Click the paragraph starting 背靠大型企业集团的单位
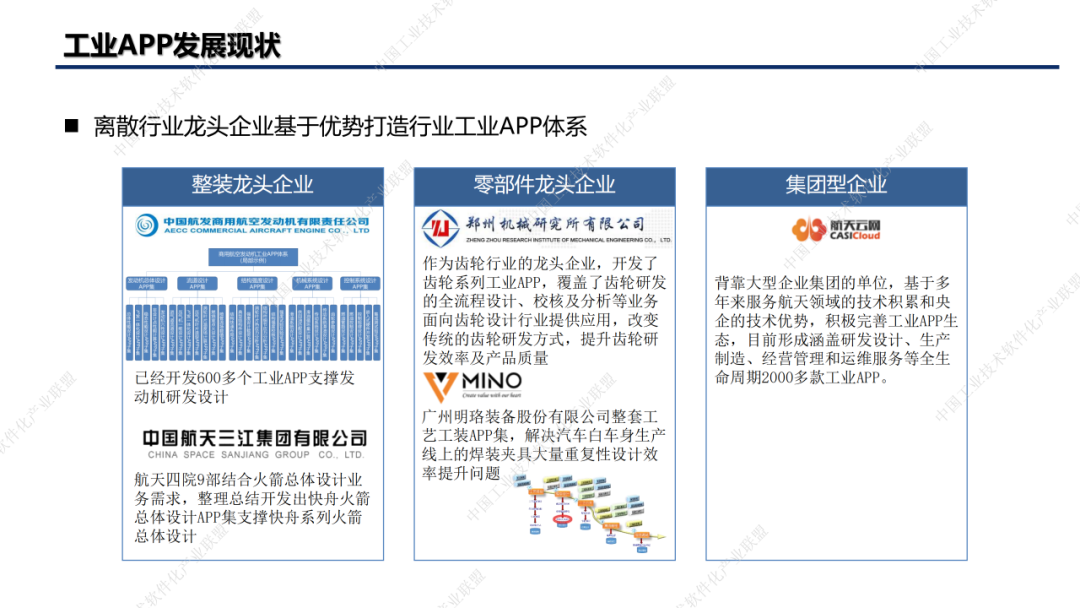1080x608 pixels. pos(836,330)
